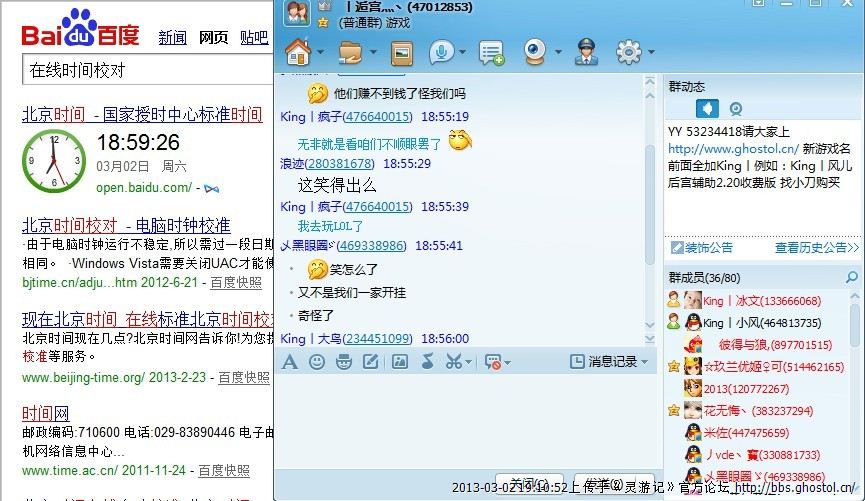Expand the group settings gear dropdown
The width and height of the screenshot is (865, 501).
pyautogui.click(x=650, y=52)
